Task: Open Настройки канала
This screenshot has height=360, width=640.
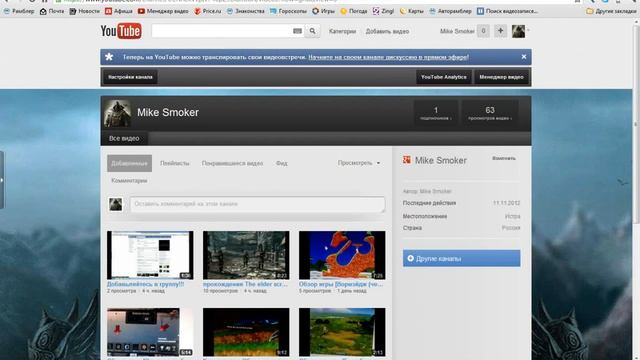Action: (x=130, y=77)
